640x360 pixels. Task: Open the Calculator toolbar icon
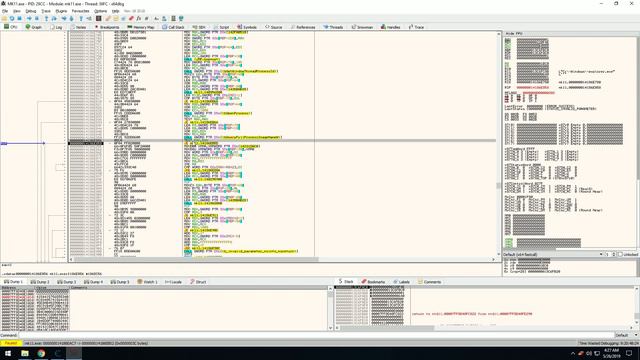point(173,18)
